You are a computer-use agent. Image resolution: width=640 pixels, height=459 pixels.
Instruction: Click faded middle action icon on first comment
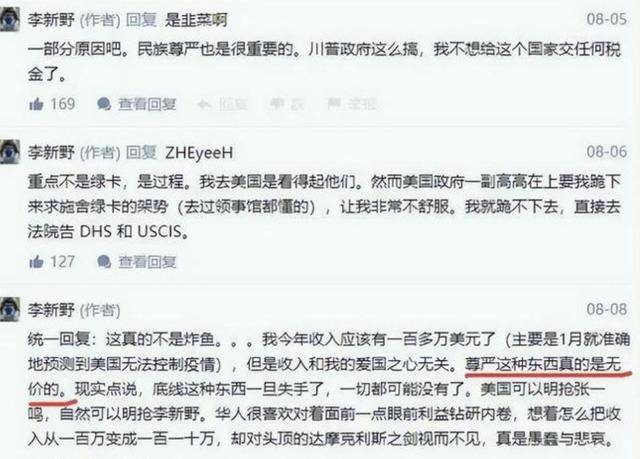(276, 104)
